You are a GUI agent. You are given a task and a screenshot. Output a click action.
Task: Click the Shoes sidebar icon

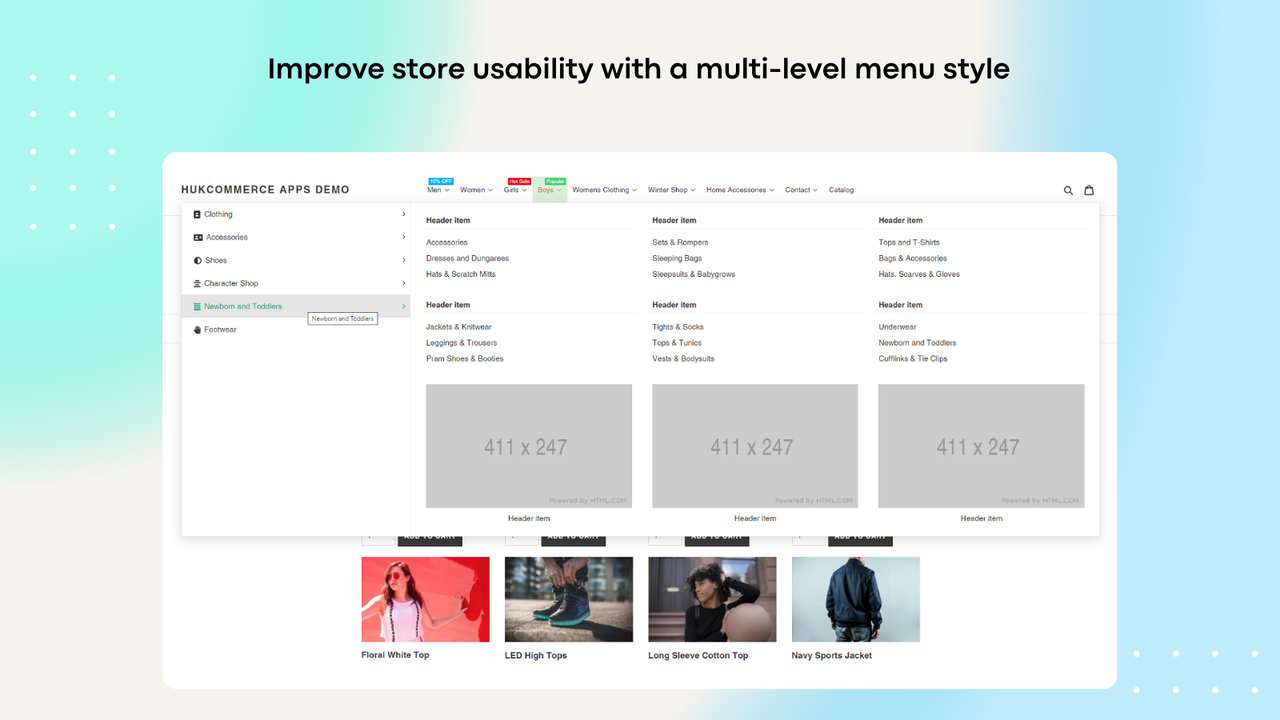coord(197,260)
